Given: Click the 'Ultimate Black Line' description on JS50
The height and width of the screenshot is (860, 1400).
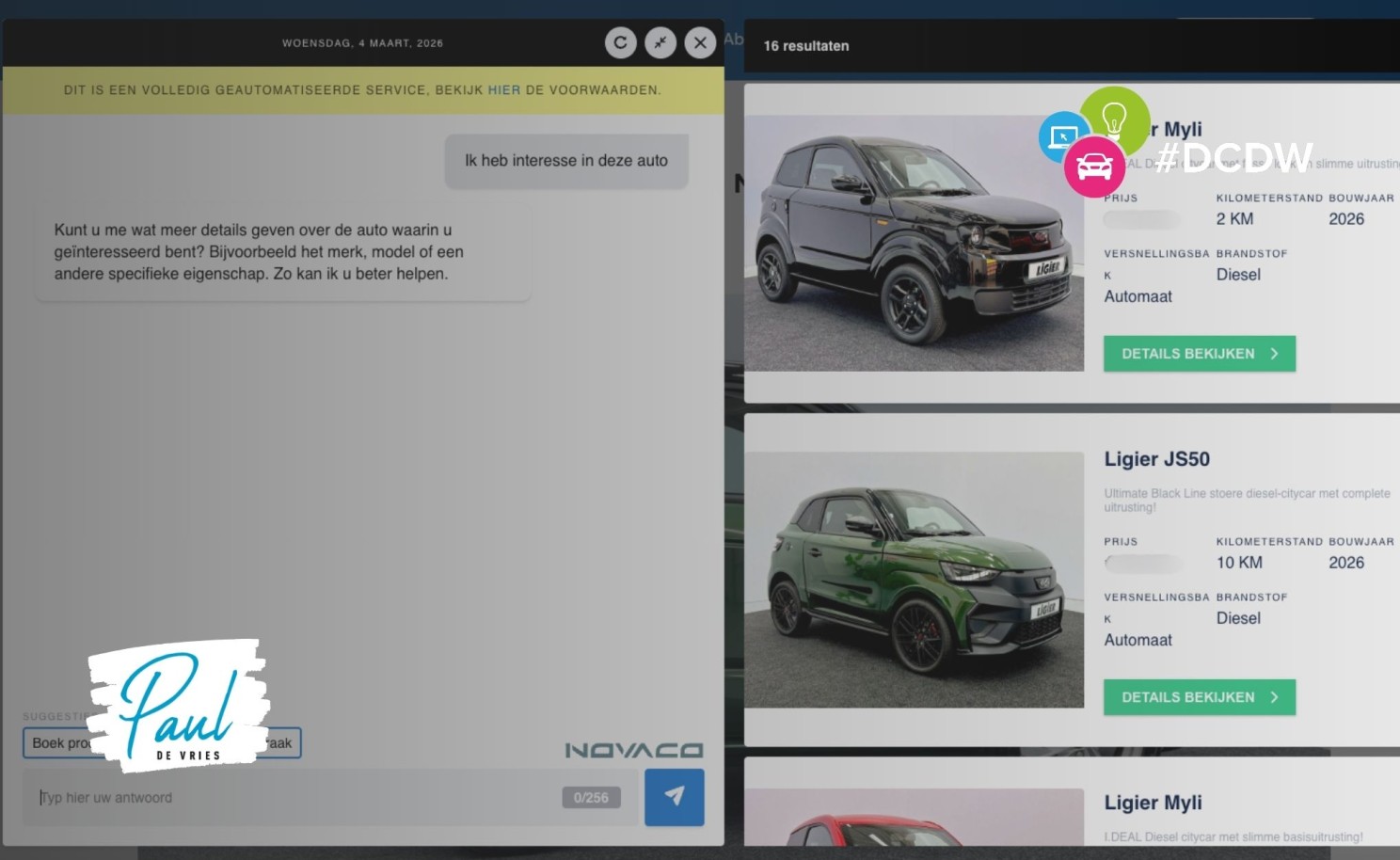Looking at the screenshot, I should (1247, 500).
